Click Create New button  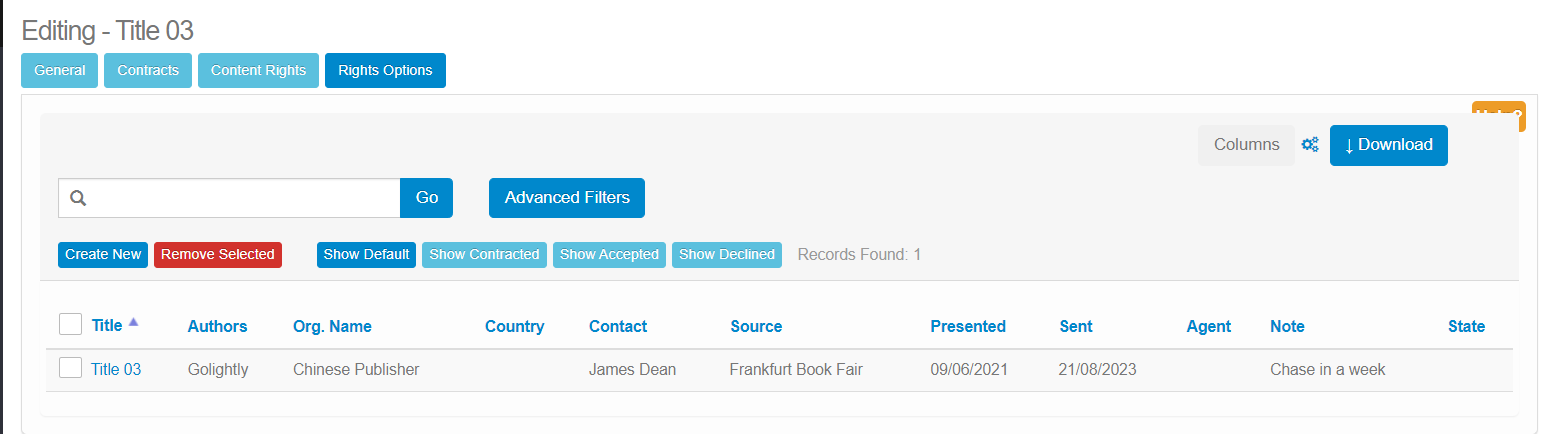click(103, 255)
